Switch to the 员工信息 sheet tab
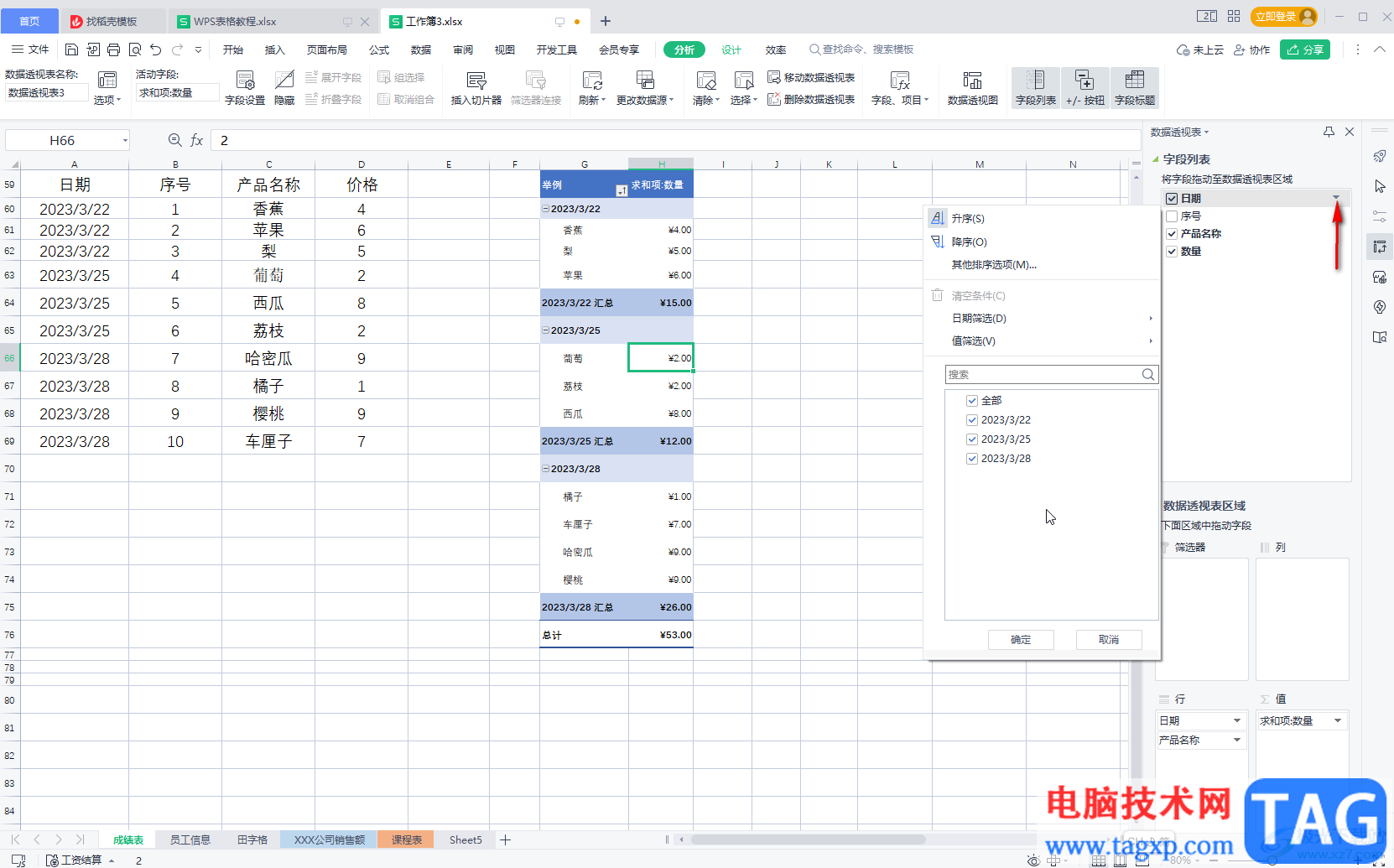1394x868 pixels. 190,839
